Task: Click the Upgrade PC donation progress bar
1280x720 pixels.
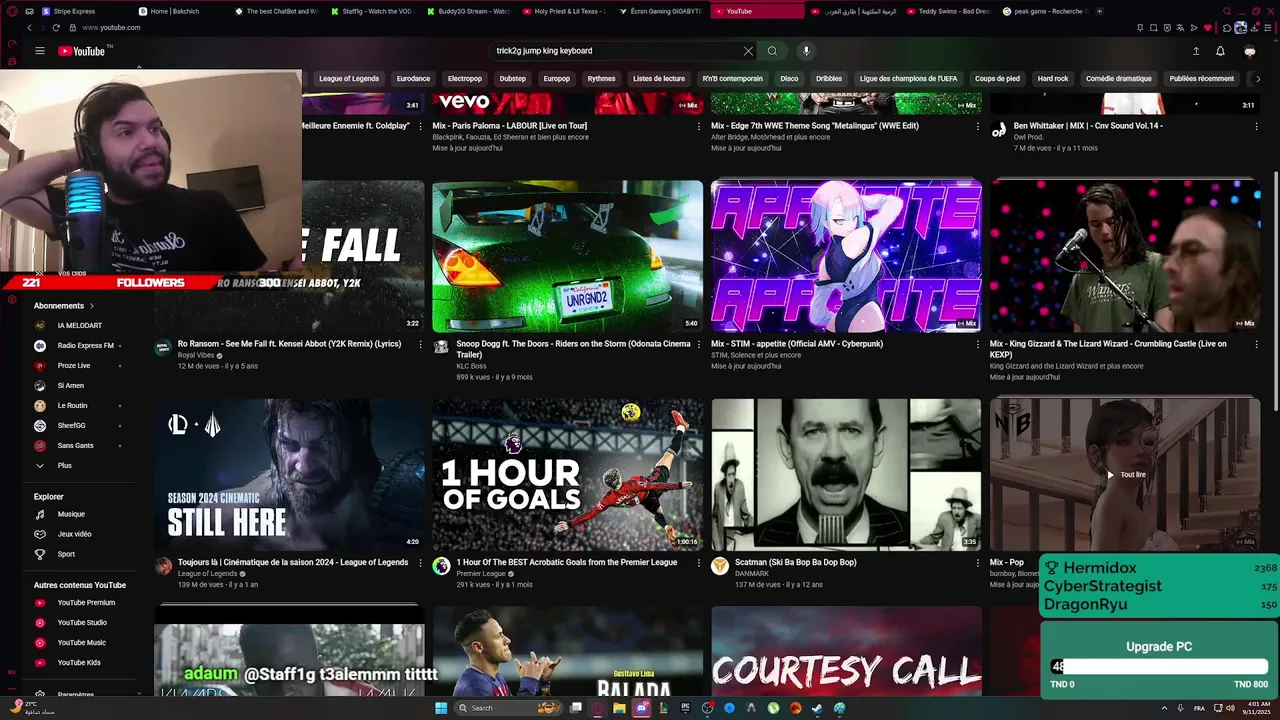Action: 1159,667
